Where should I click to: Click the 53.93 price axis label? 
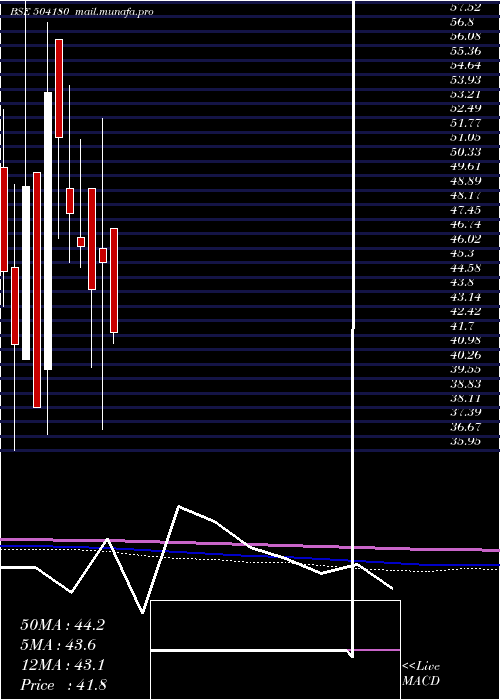pyautogui.click(x=466, y=80)
